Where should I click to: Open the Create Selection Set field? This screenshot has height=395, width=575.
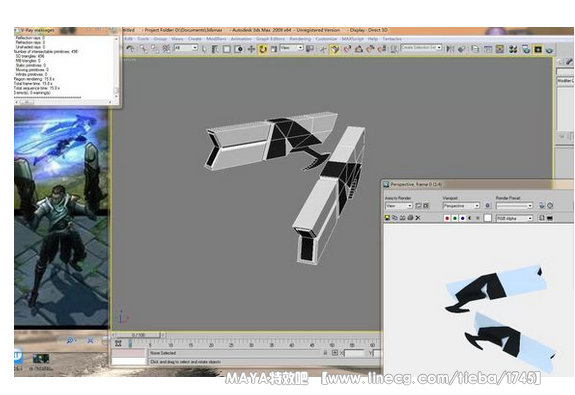[x=421, y=48]
